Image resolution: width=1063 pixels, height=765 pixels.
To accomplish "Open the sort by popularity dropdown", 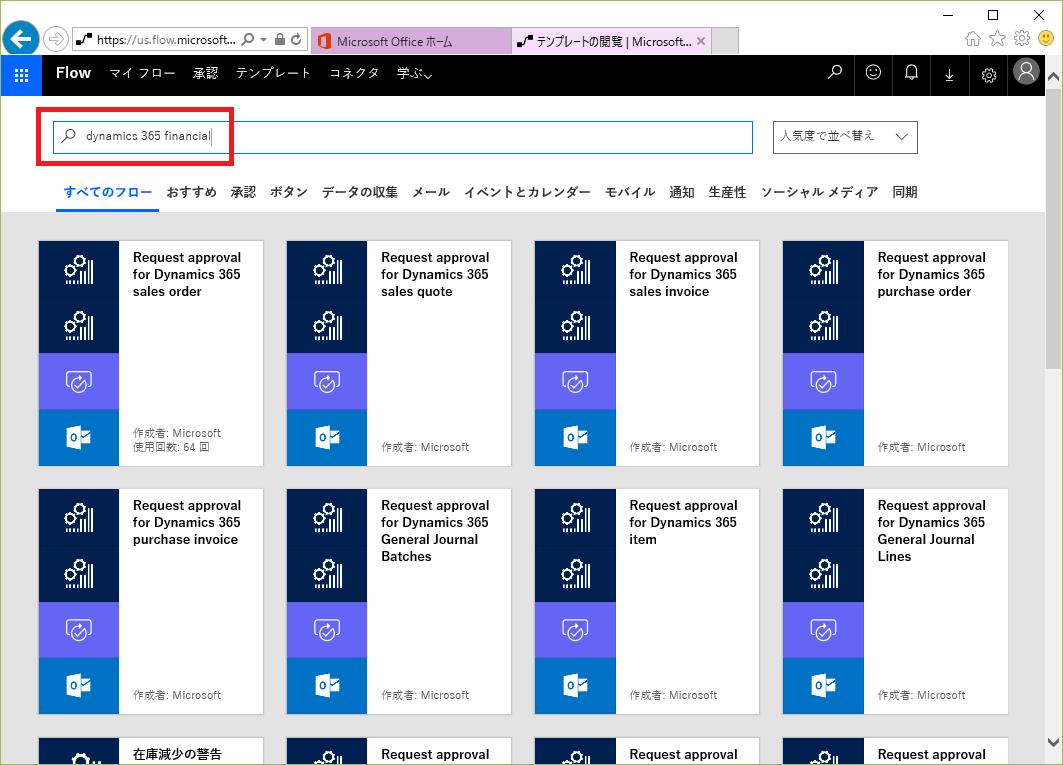I will 845,137.
